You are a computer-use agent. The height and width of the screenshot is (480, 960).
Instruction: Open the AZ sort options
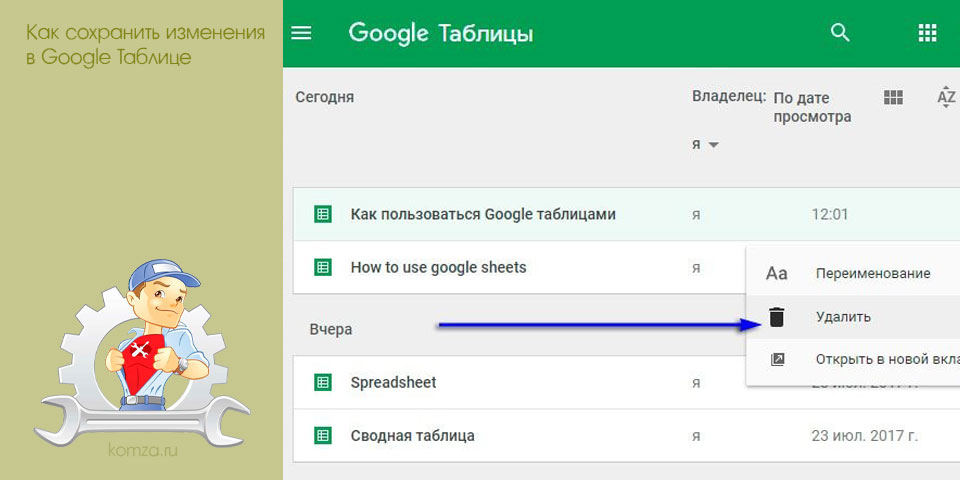947,97
